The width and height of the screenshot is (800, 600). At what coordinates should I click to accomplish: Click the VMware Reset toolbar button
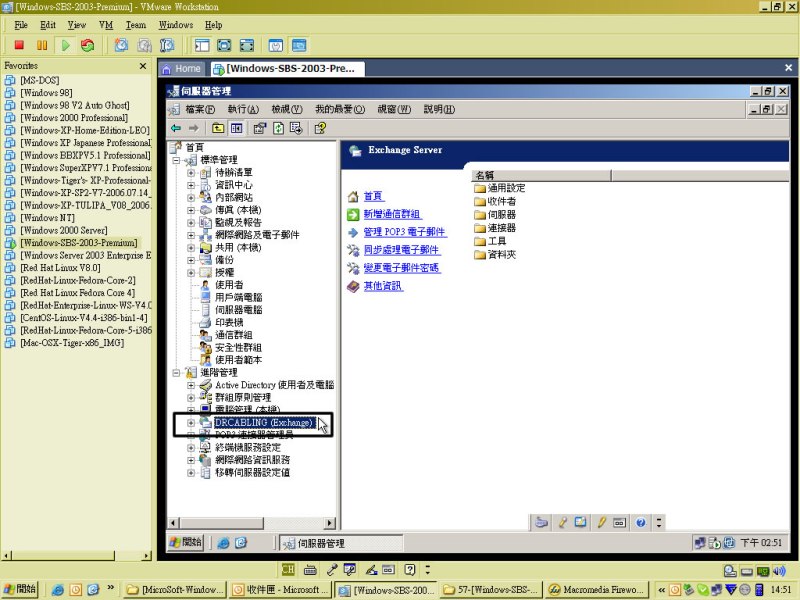tap(88, 45)
